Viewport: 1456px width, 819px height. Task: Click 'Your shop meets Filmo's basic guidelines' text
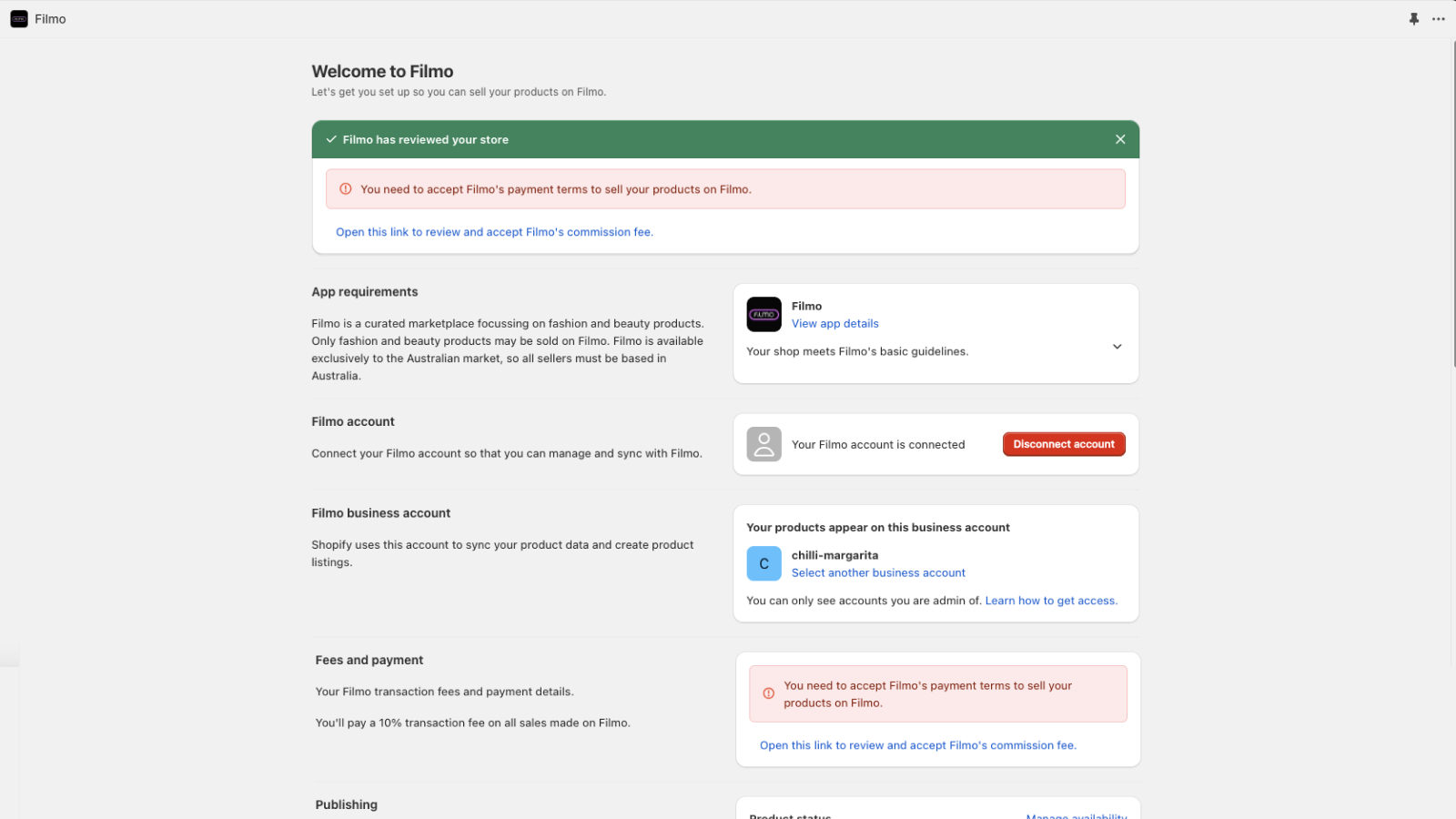click(857, 351)
